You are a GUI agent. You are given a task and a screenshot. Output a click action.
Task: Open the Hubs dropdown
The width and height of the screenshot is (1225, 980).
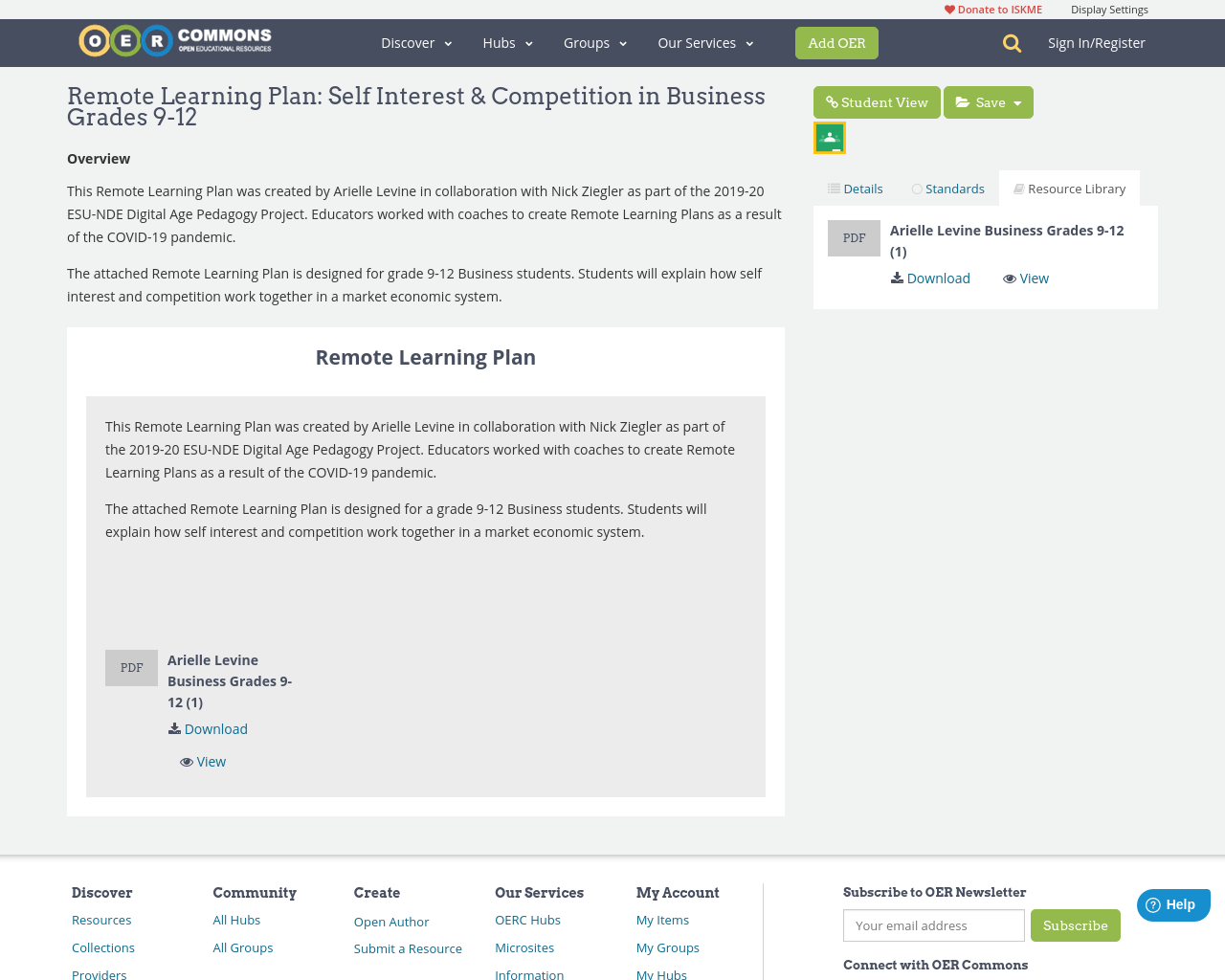coord(506,41)
